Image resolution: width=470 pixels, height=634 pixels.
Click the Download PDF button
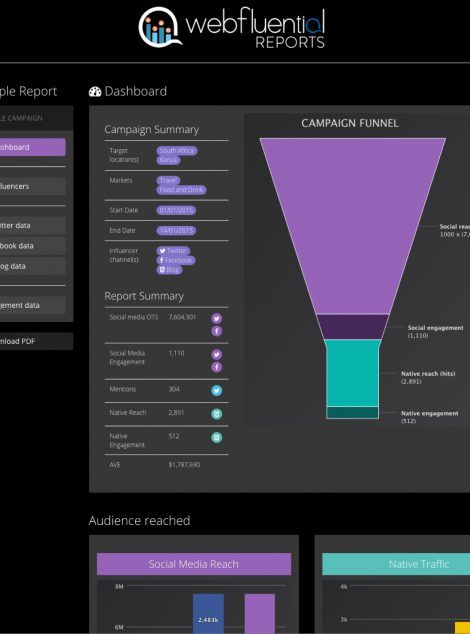click(36, 341)
